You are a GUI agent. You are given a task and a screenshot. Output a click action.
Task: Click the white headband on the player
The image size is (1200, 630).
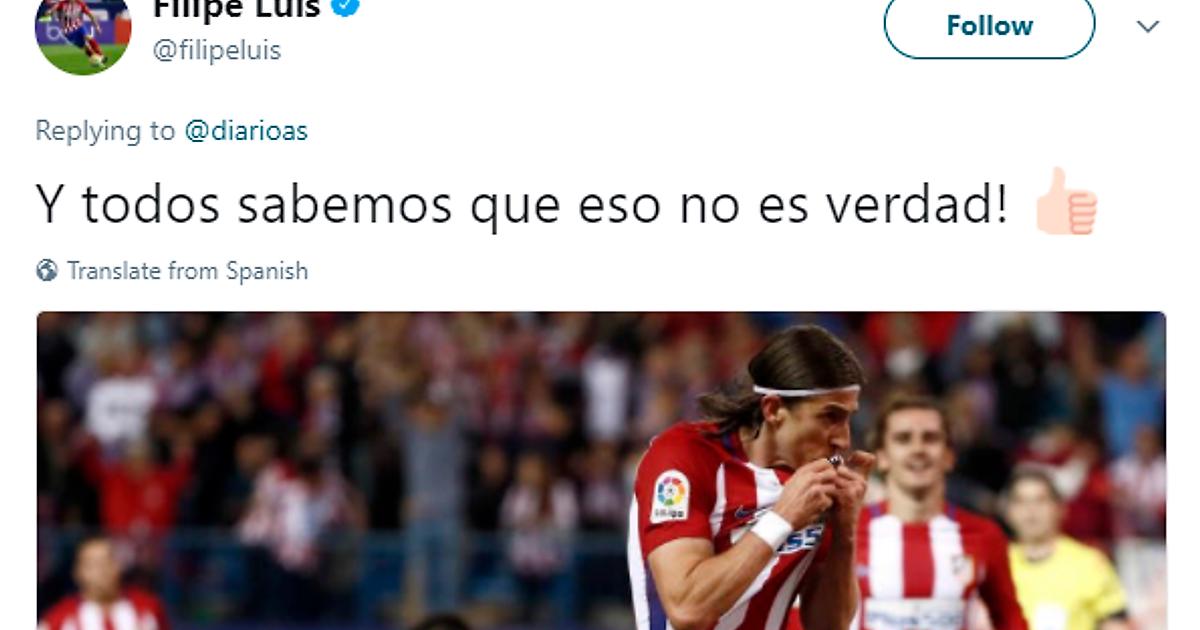tap(806, 390)
